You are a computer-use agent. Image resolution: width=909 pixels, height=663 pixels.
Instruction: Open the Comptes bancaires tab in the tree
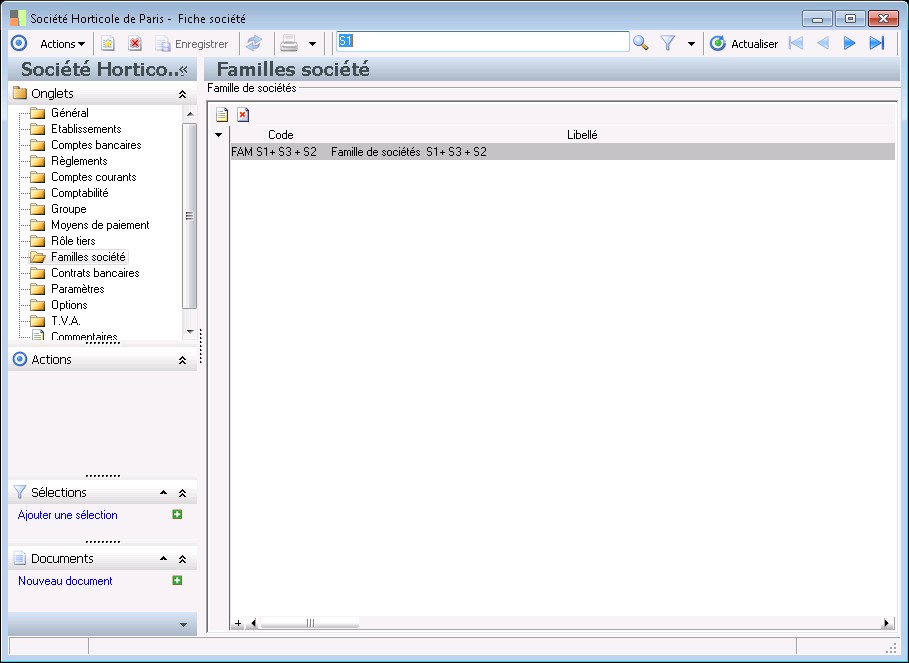96,145
